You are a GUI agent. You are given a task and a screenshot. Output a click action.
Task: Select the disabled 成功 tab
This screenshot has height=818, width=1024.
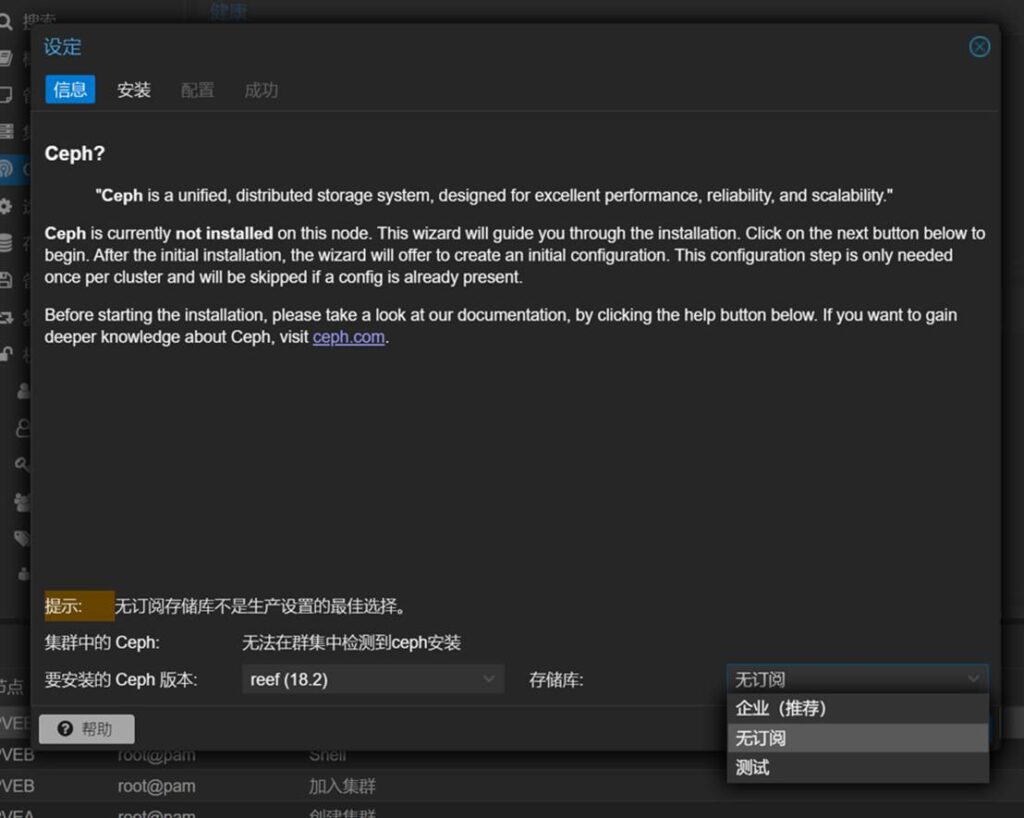(261, 89)
